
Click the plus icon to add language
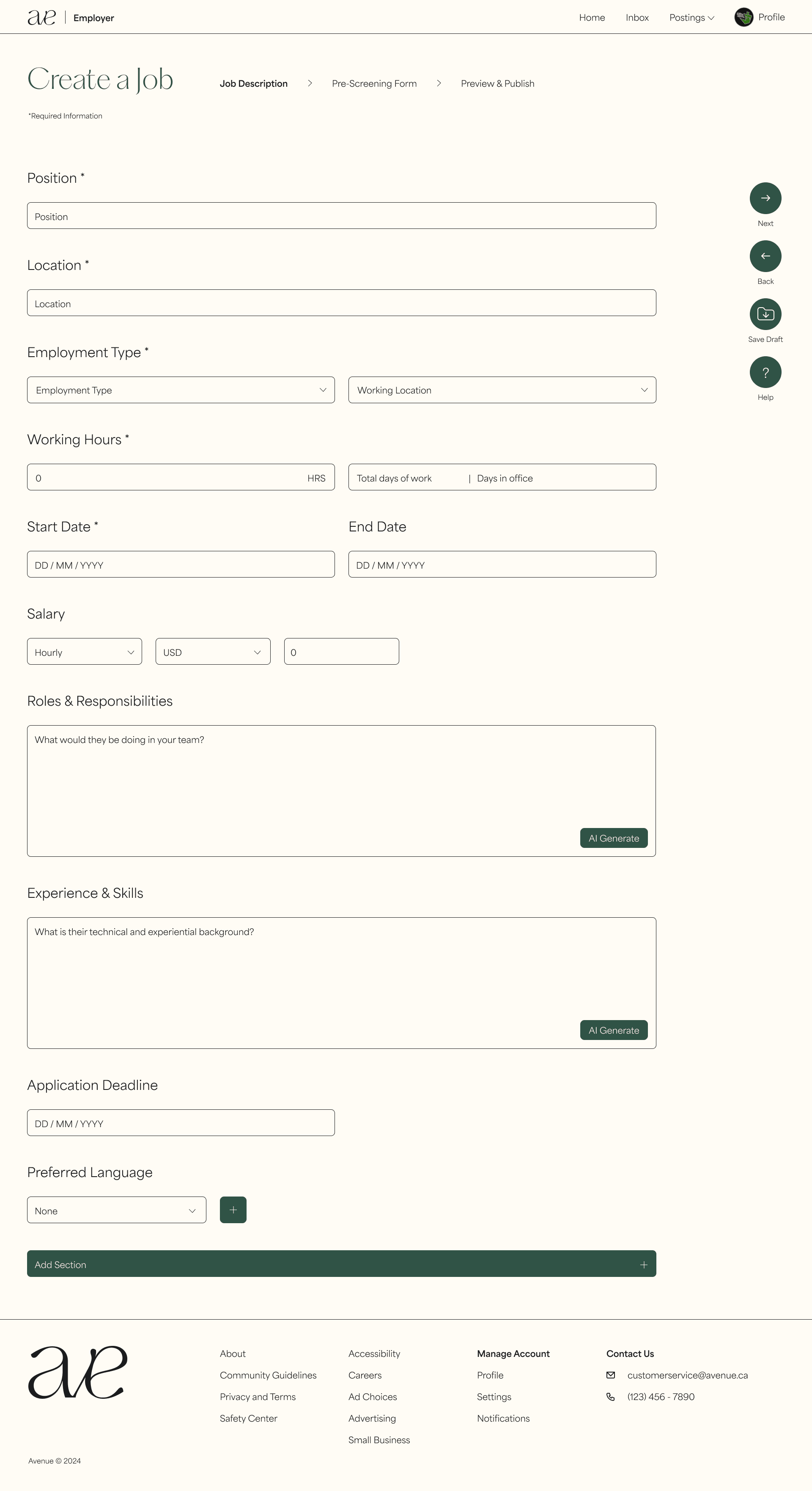click(233, 1210)
